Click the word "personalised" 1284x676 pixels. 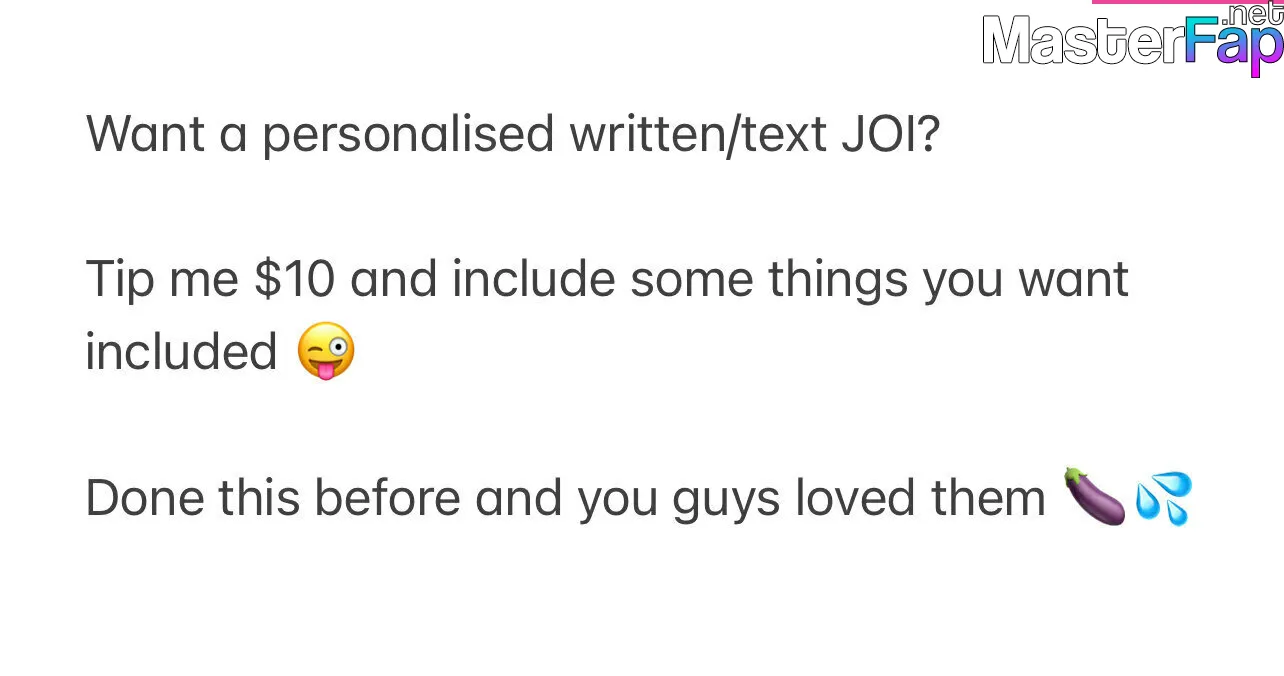pos(408,136)
